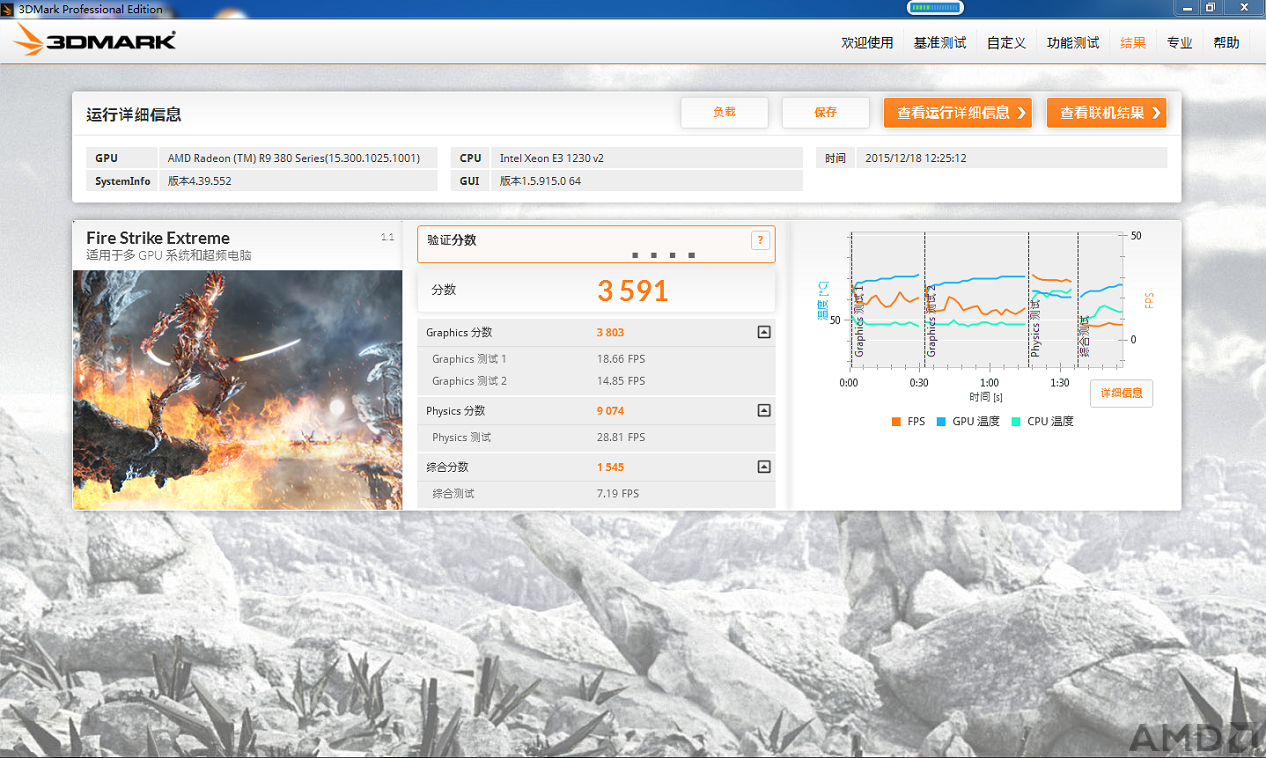Click the green CPU 温度 legend swatch
1266x758 pixels.
1016,422
